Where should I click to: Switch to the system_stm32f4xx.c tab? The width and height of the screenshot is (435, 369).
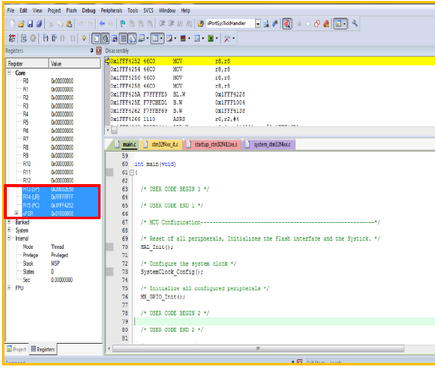tap(269, 144)
